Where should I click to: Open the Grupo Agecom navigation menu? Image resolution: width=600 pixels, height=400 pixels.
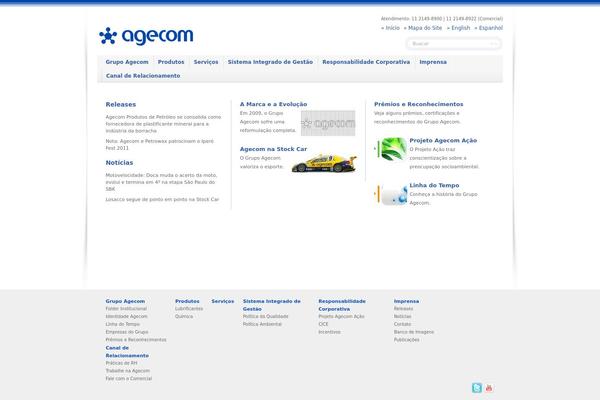tap(127, 62)
